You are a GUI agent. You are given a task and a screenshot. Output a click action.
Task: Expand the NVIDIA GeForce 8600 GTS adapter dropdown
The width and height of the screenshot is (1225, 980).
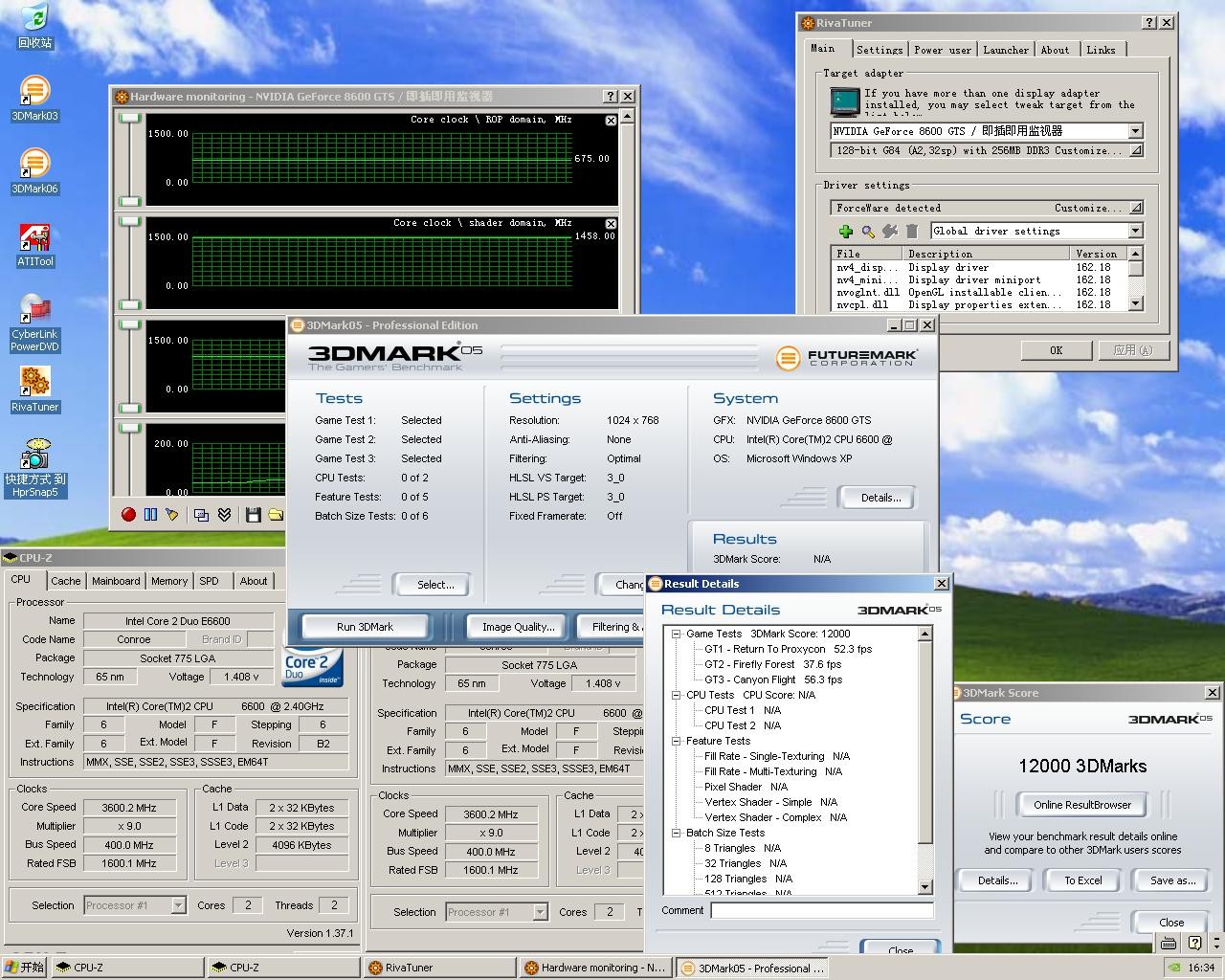(1135, 131)
